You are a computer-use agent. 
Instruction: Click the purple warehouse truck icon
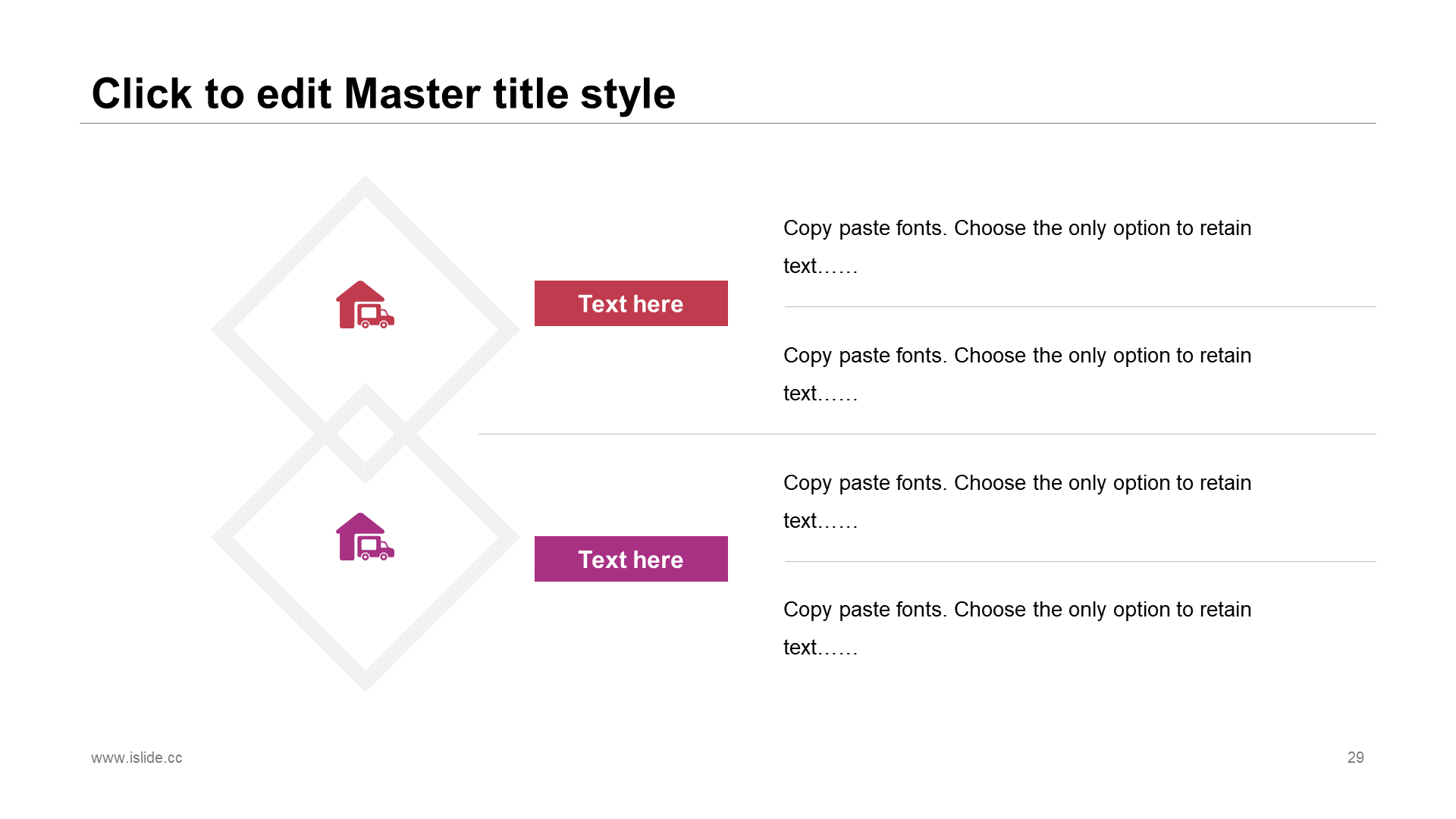click(x=365, y=537)
